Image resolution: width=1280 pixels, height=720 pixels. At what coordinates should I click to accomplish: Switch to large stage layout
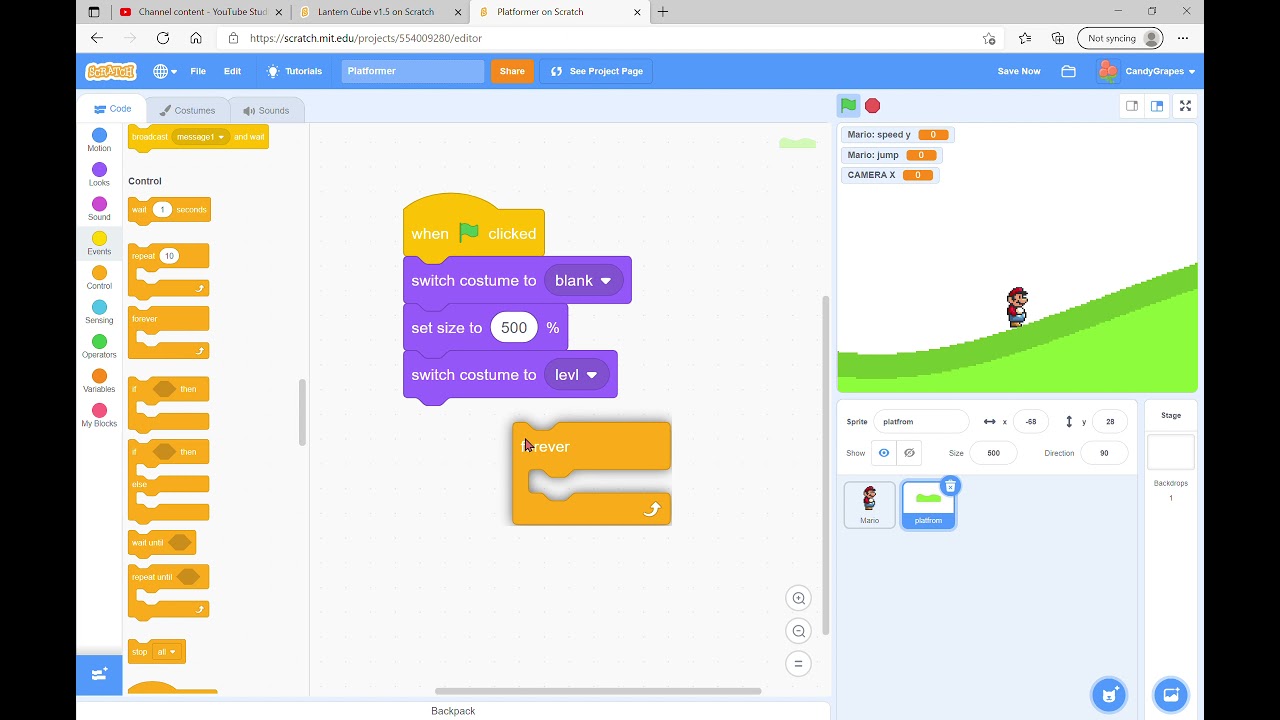click(1157, 106)
